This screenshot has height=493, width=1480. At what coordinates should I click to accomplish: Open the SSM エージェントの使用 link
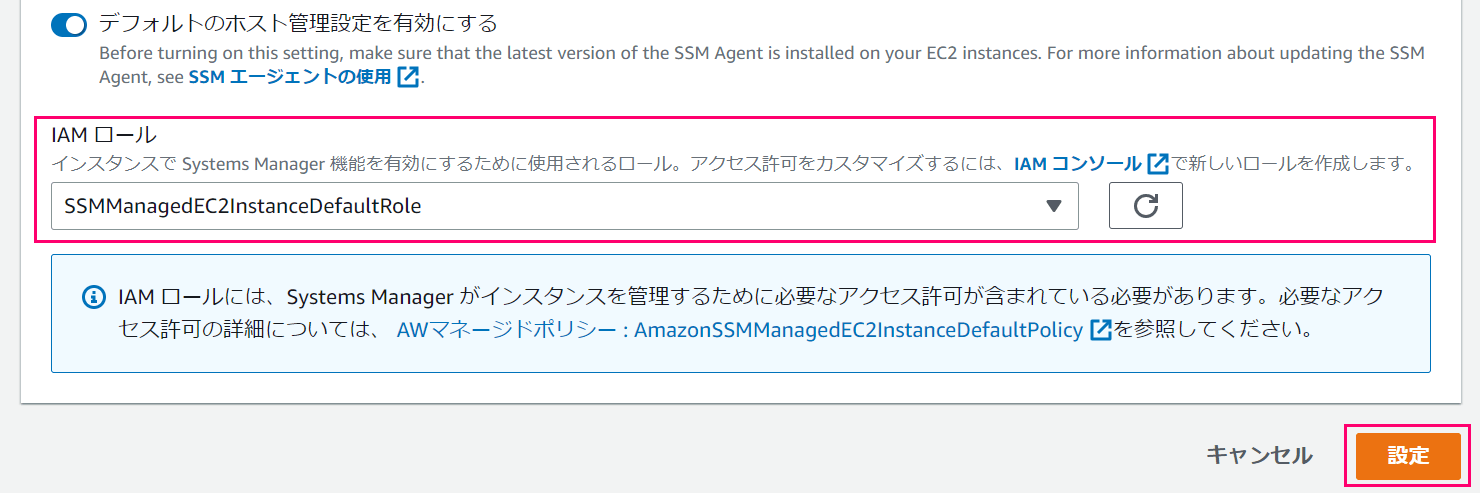pos(290,77)
